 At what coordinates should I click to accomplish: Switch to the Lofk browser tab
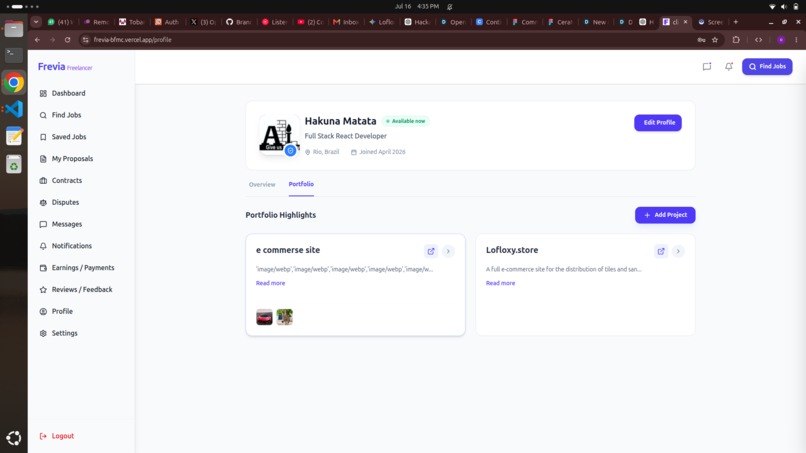(x=381, y=22)
